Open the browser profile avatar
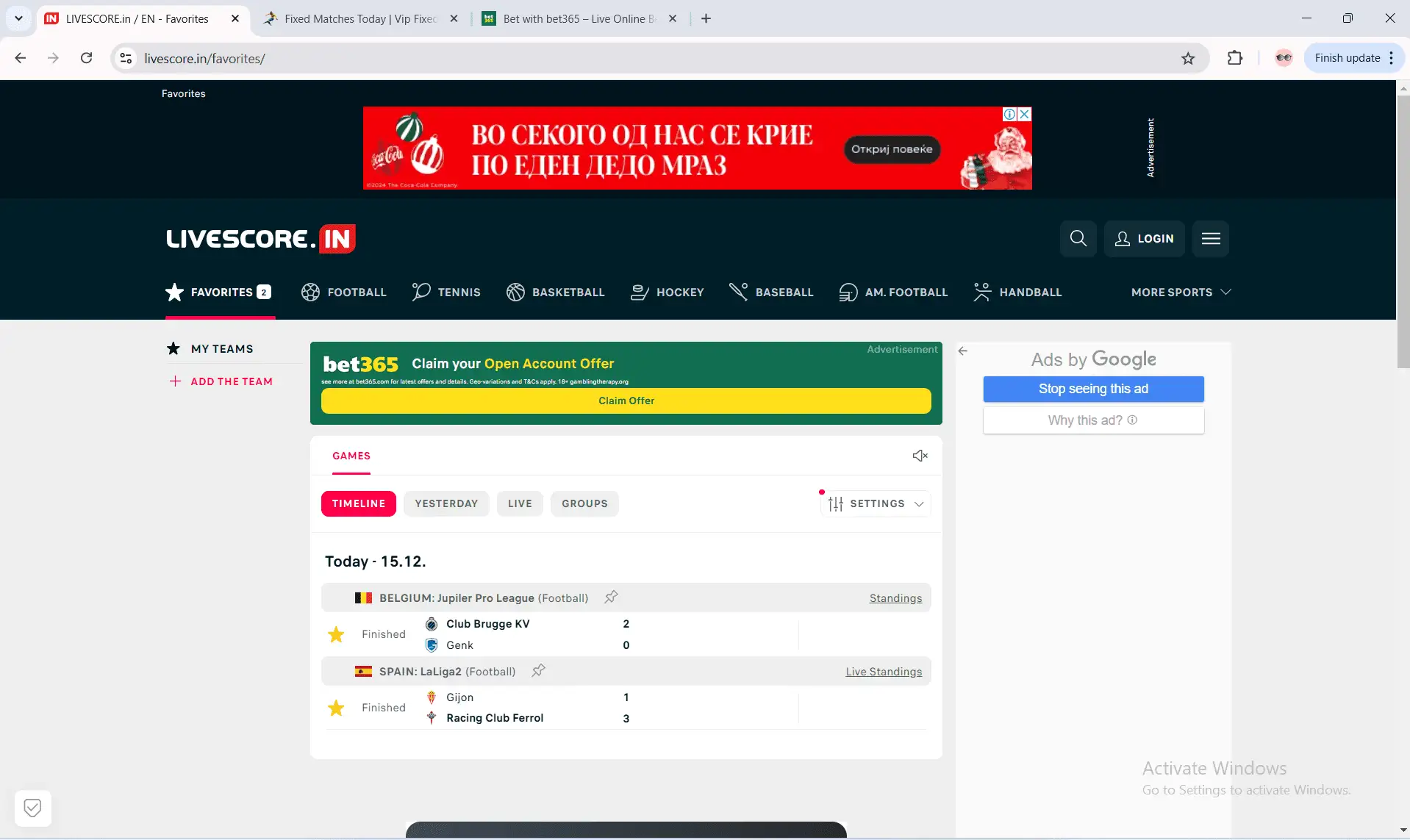1410x840 pixels. (1284, 58)
